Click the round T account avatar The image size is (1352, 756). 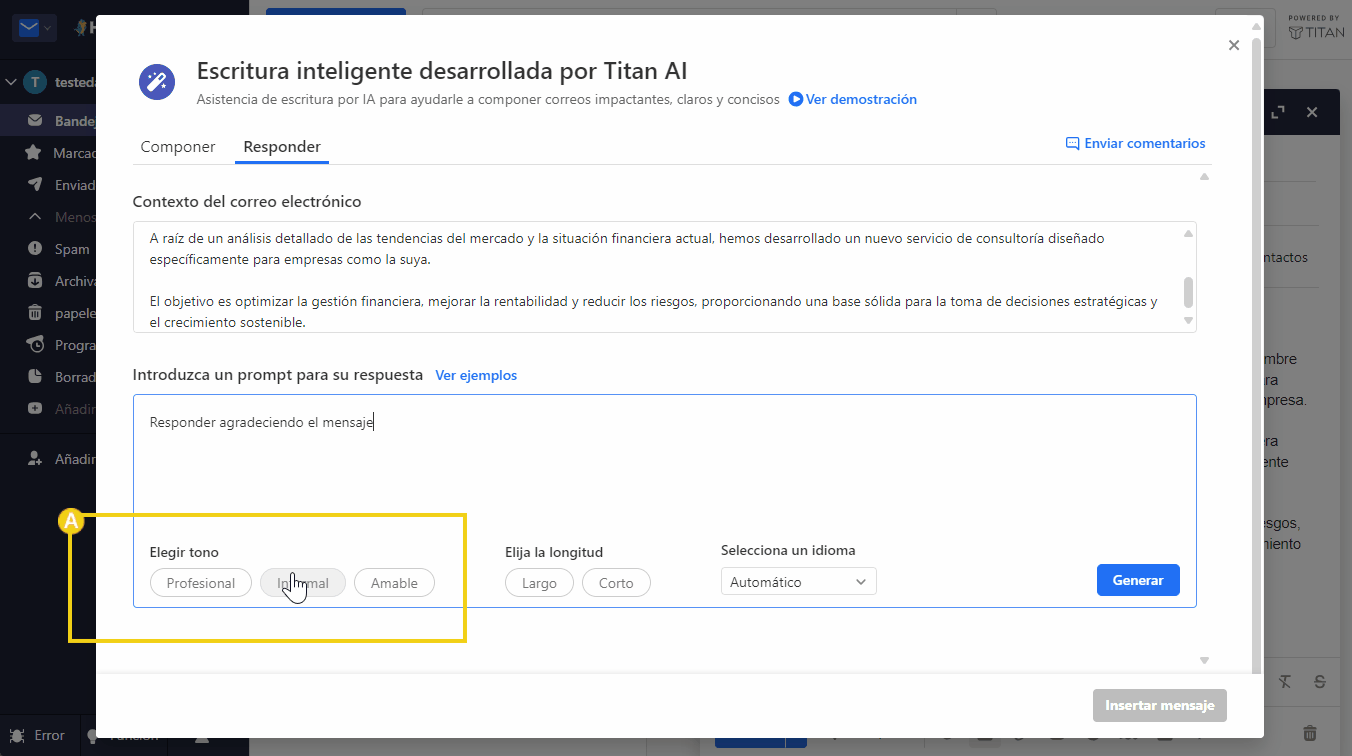pyautogui.click(x=35, y=82)
